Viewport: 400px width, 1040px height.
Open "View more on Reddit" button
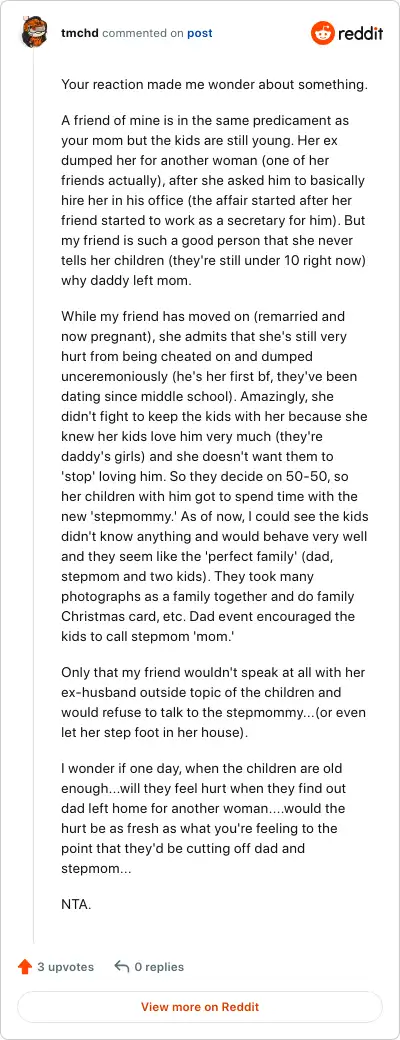200,1006
